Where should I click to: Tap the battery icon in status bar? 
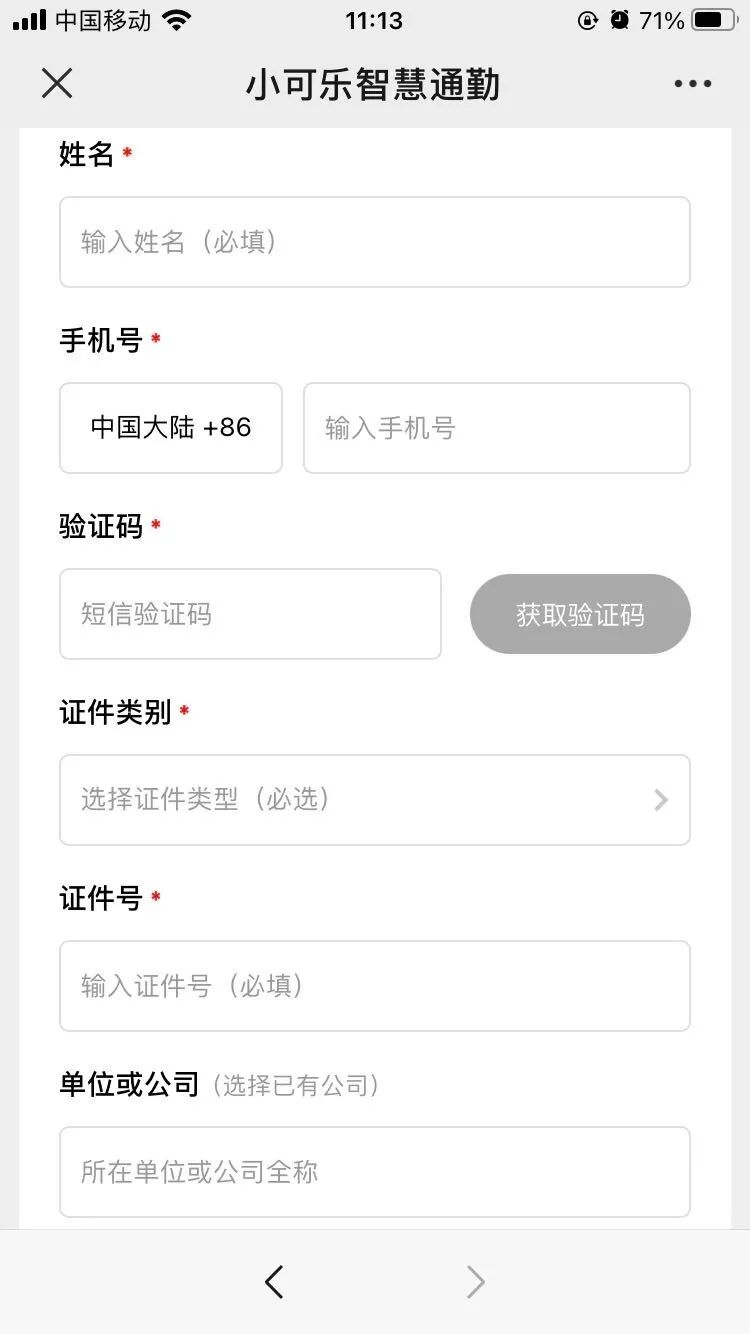tap(713, 20)
